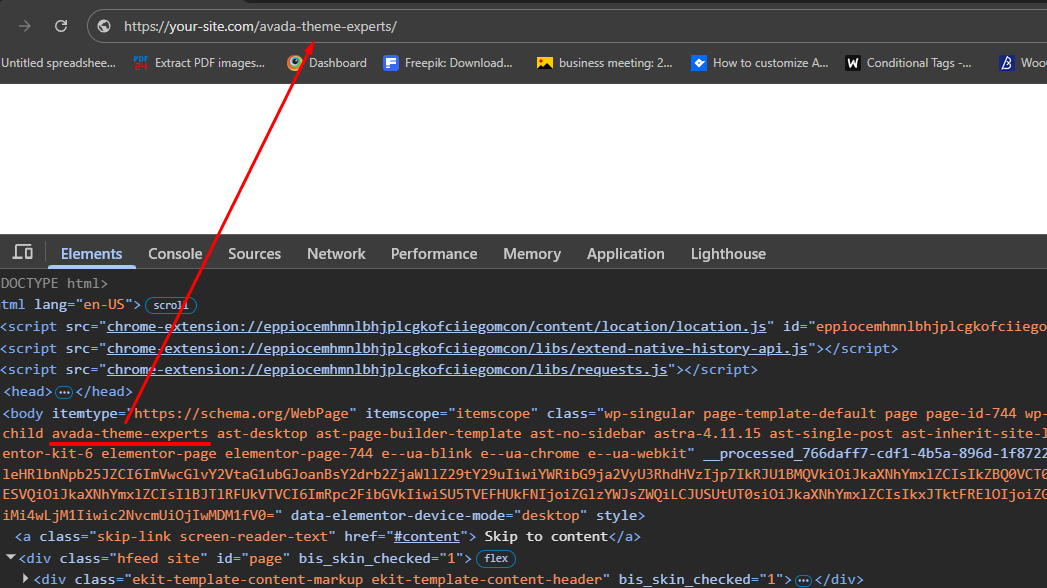Click the flex badge on page div
The height and width of the screenshot is (588, 1047).
tap(496, 558)
